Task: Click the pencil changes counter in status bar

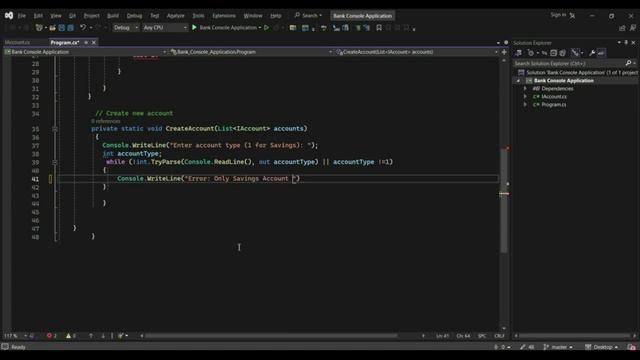Action: tap(527, 347)
